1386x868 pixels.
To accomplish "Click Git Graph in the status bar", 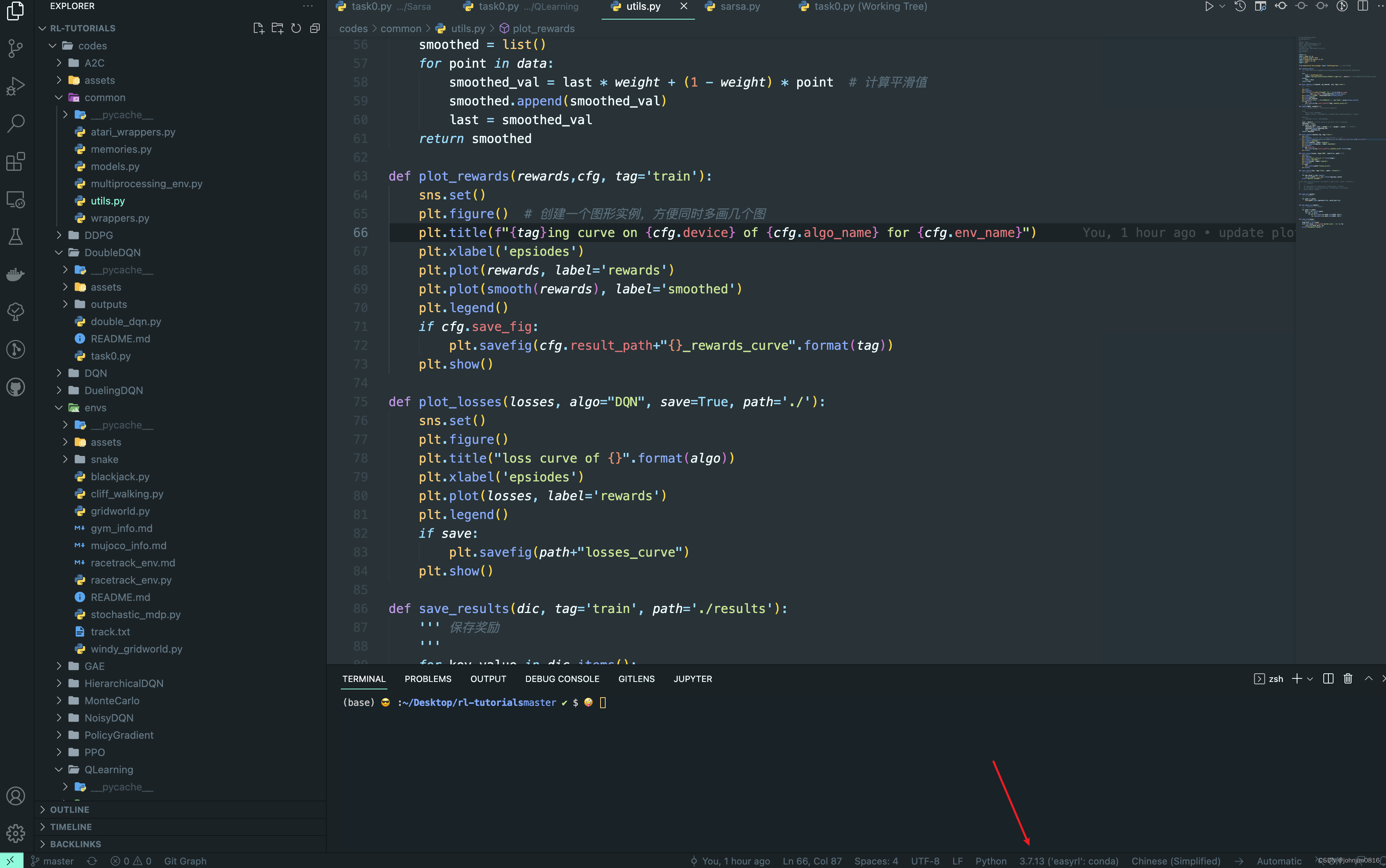I will coord(185,861).
